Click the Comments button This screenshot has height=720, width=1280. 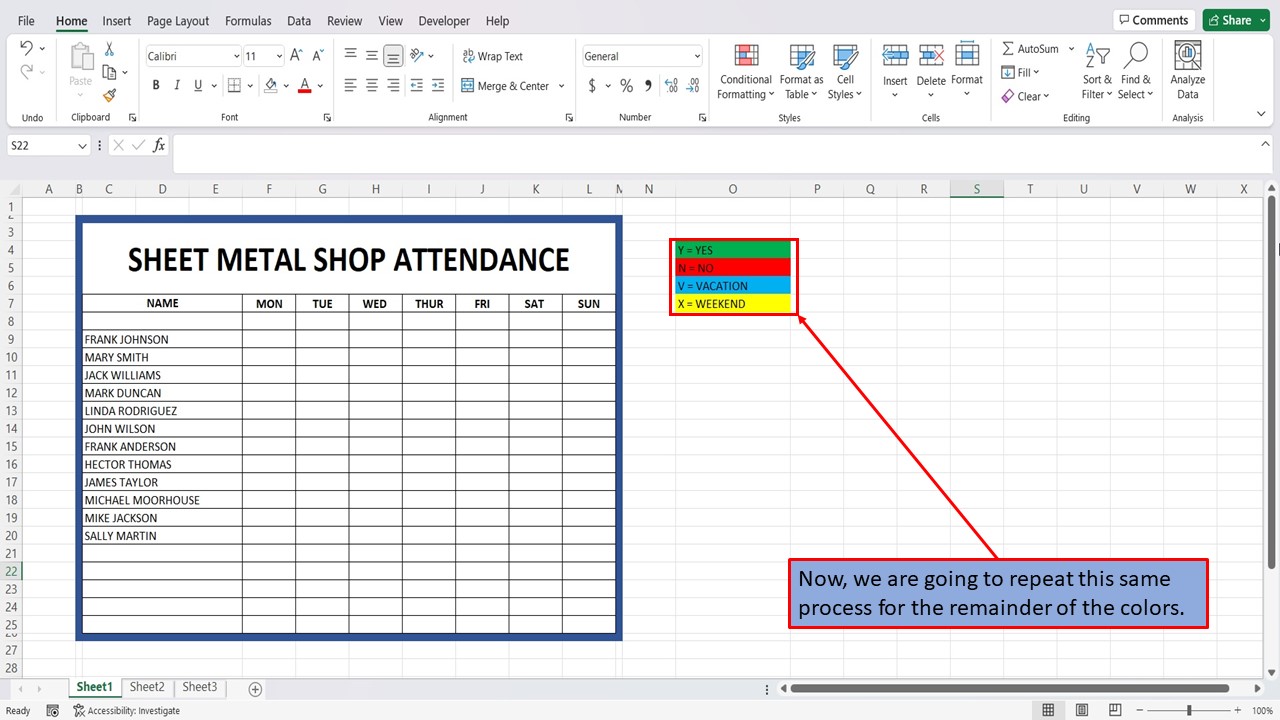[x=1153, y=20]
